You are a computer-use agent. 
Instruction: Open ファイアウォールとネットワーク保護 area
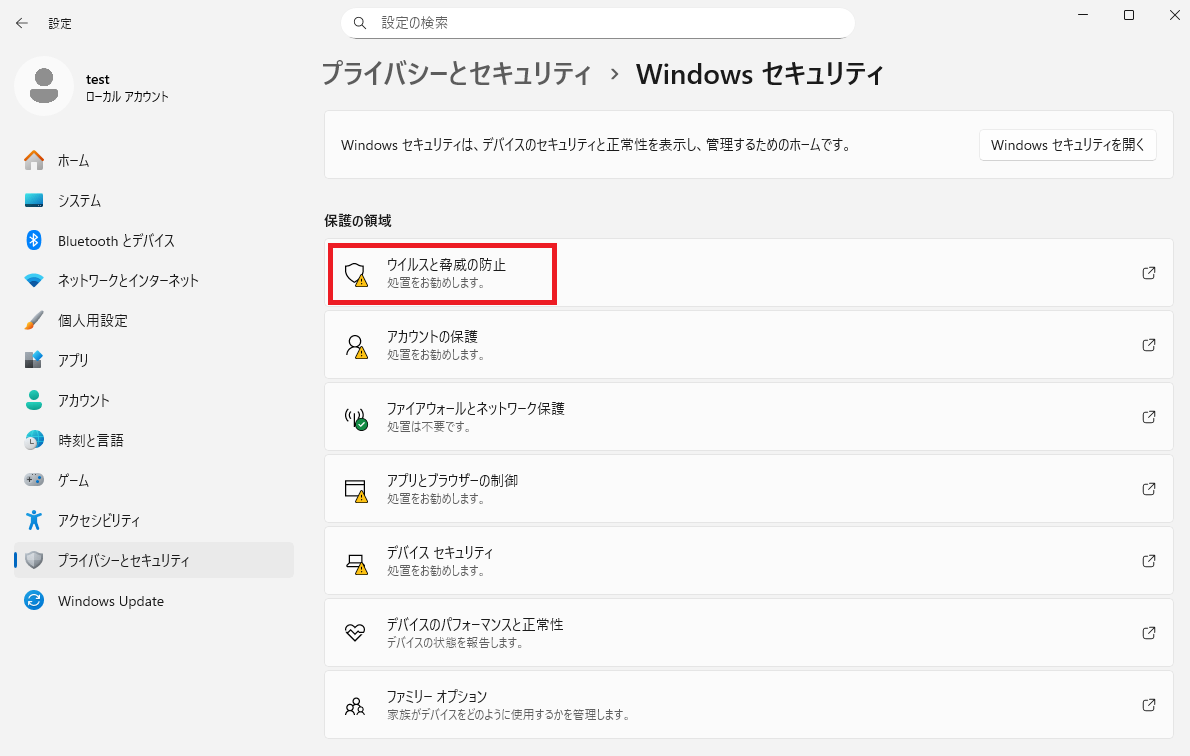(x=748, y=417)
